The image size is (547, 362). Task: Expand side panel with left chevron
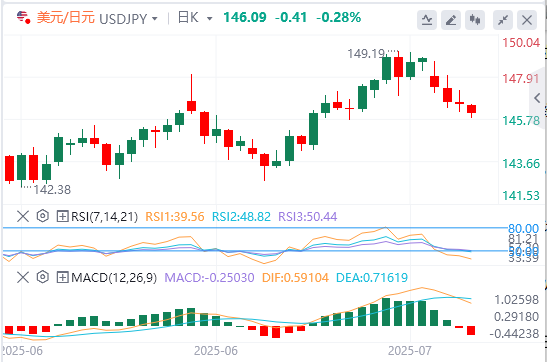point(538,98)
